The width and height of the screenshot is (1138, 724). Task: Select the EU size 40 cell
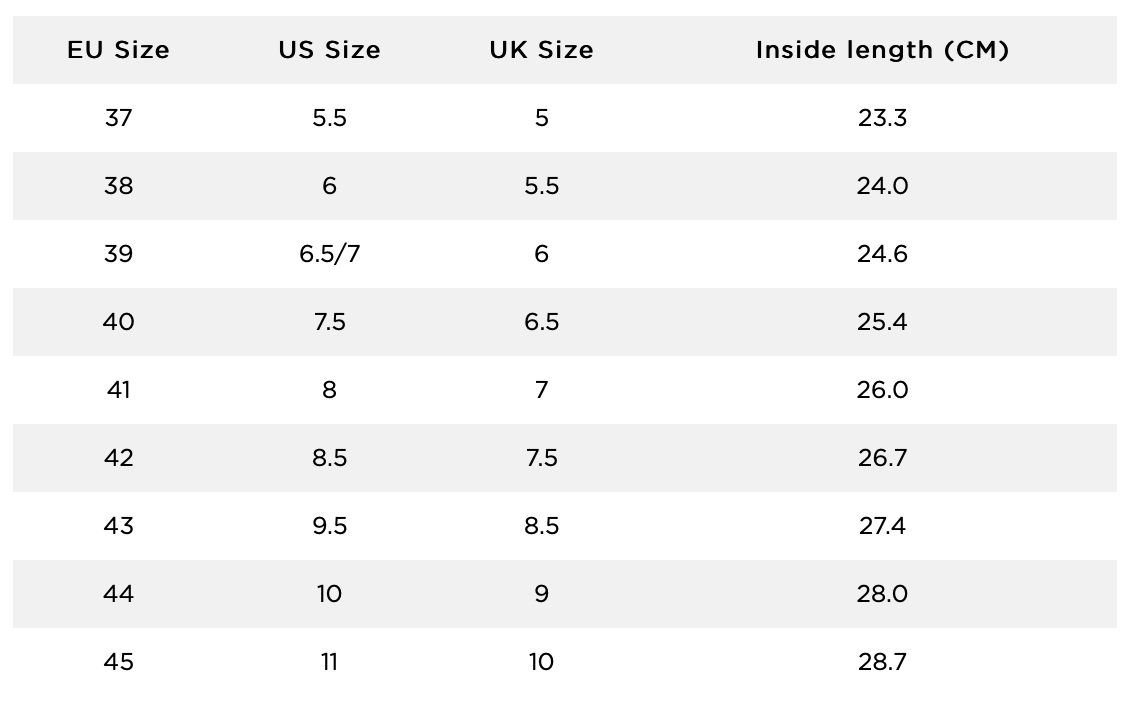click(118, 321)
